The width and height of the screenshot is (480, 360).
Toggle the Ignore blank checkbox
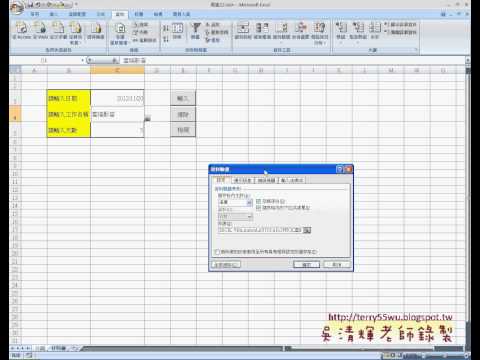(x=259, y=201)
